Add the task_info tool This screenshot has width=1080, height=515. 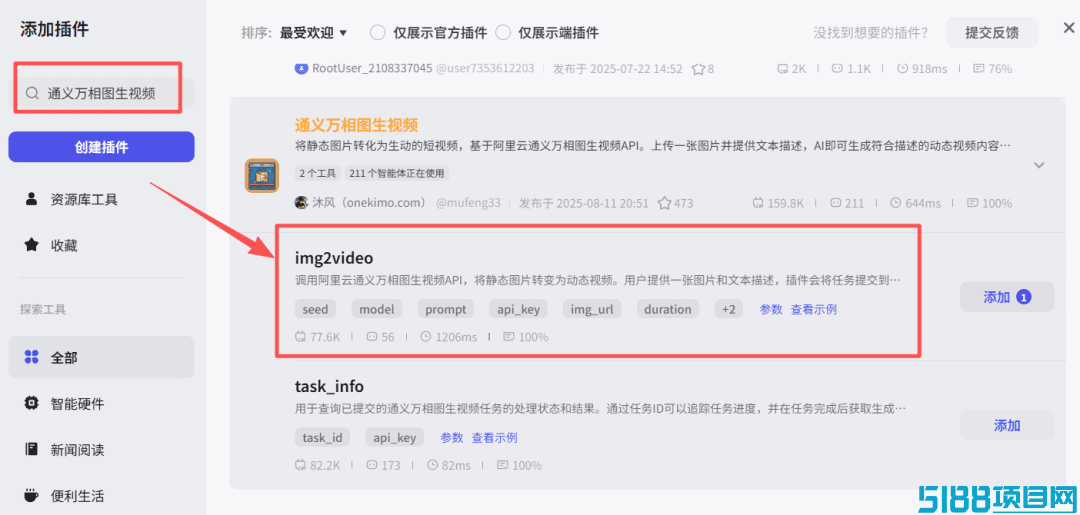(x=1007, y=425)
